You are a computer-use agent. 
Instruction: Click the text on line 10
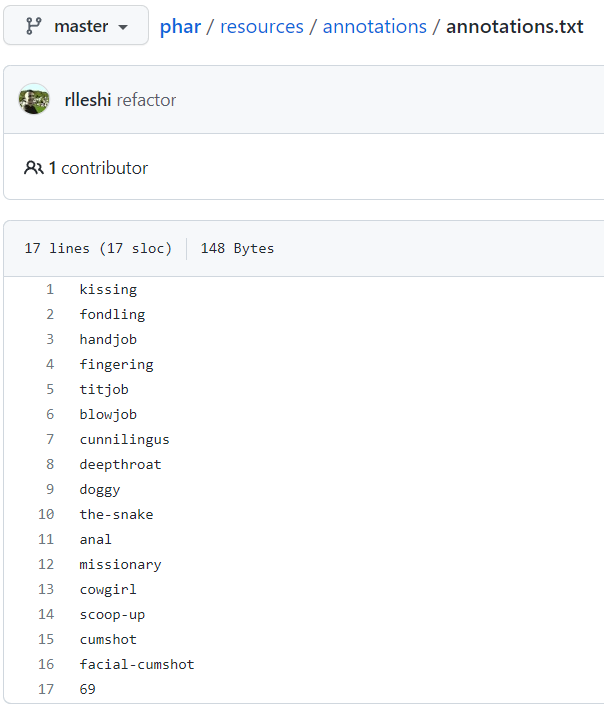116,514
